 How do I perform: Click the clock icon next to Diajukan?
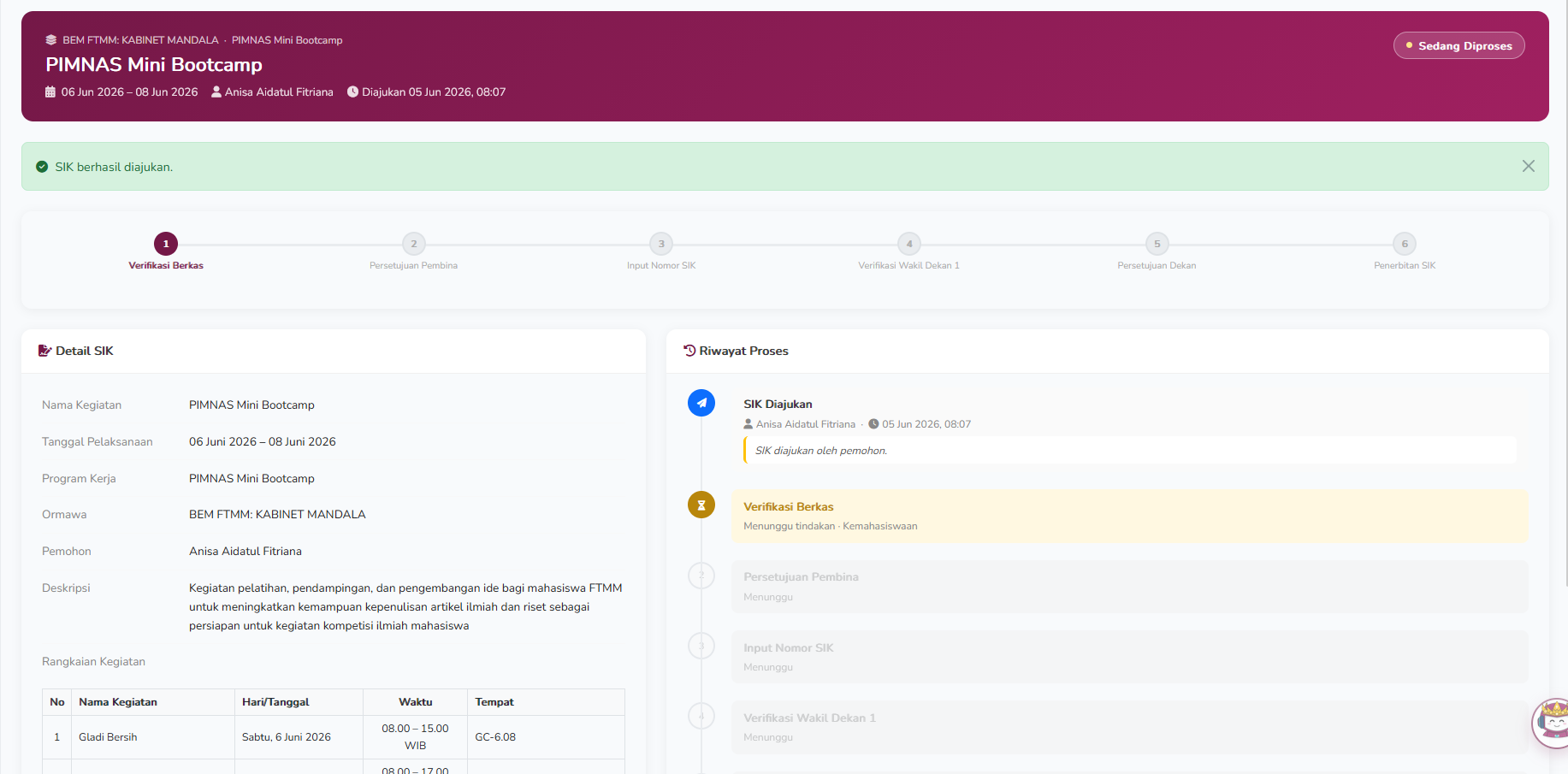pyautogui.click(x=352, y=92)
